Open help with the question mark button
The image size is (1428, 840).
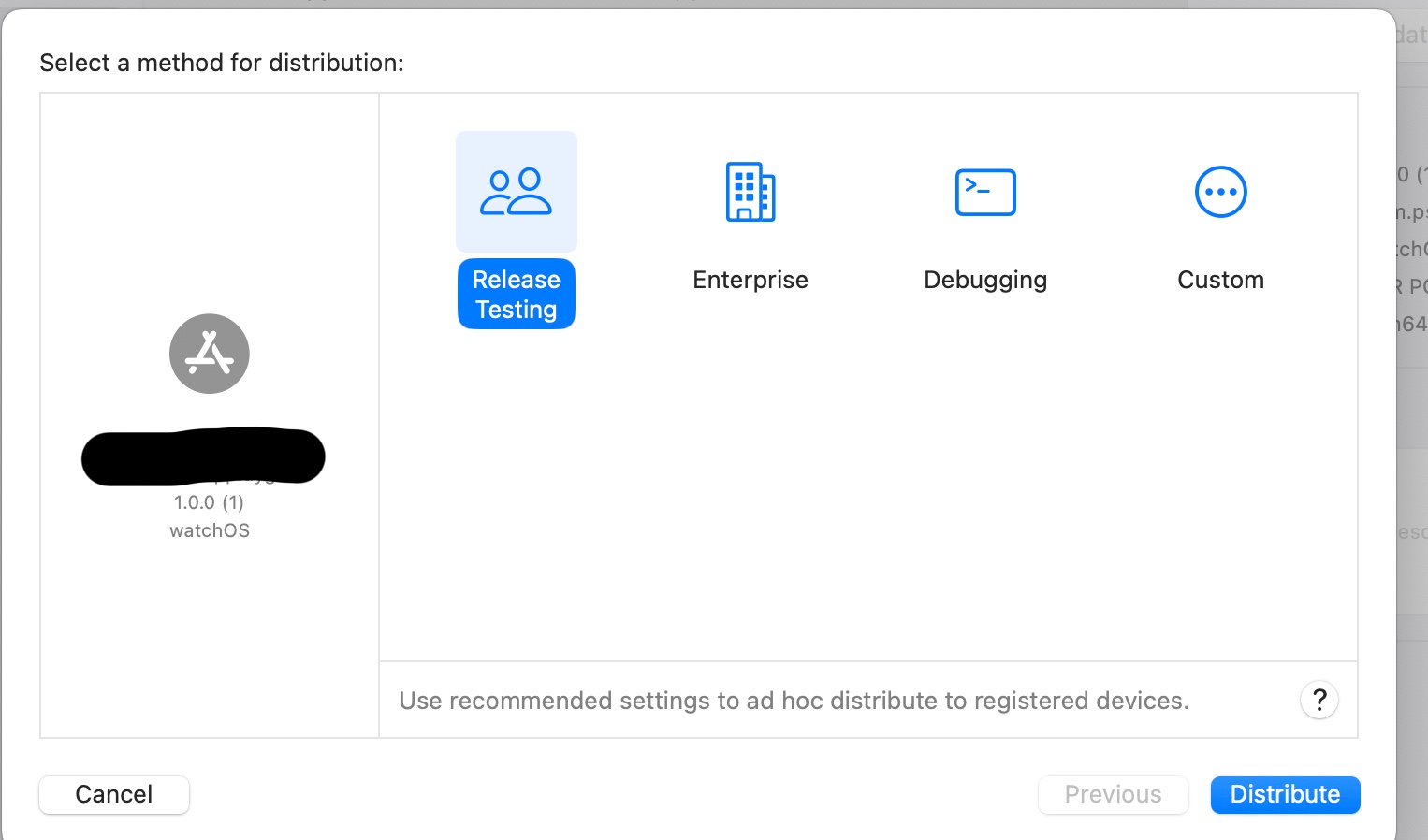point(1319,700)
